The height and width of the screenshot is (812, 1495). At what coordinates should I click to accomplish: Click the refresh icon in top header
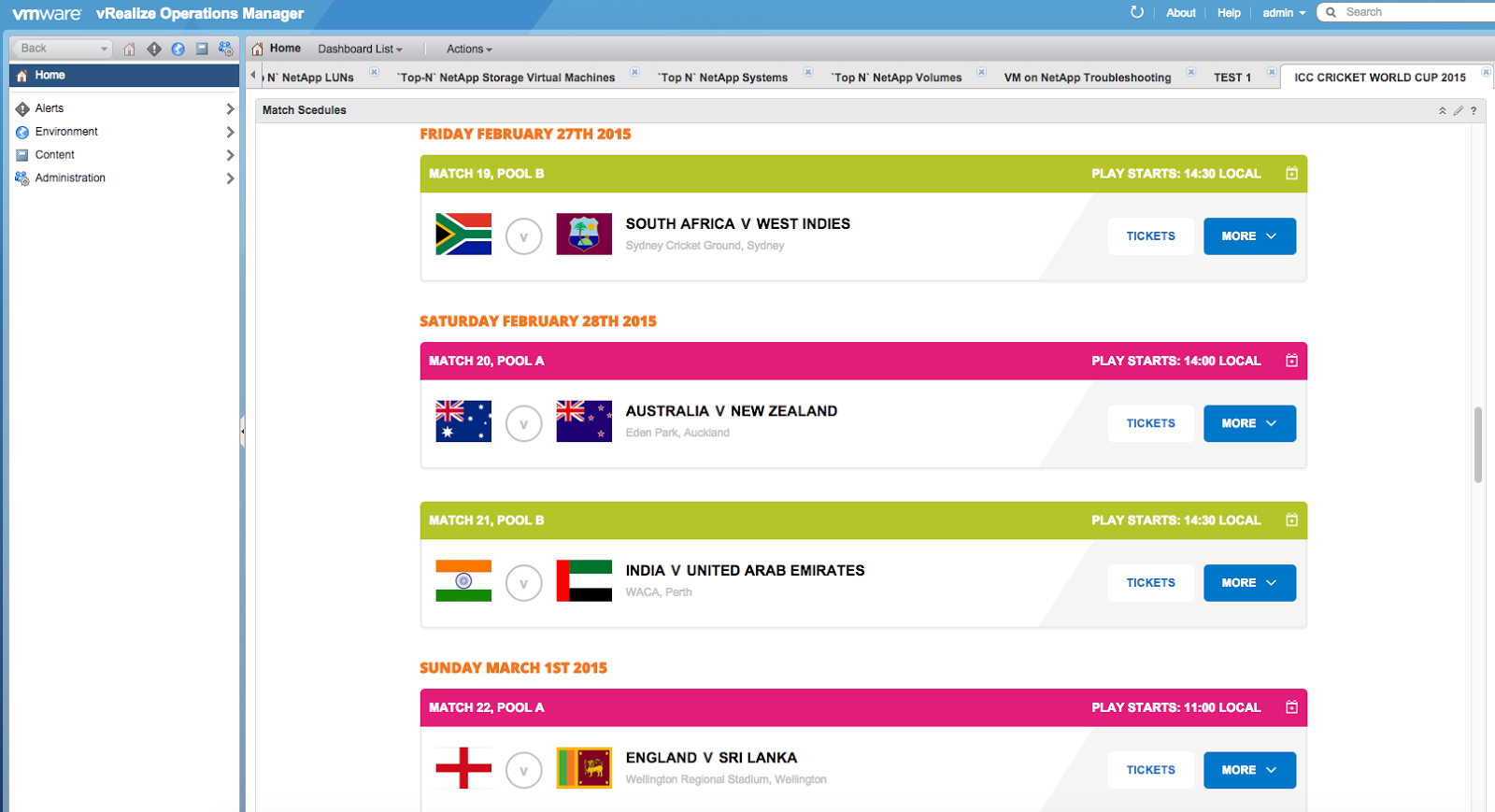coord(1136,12)
